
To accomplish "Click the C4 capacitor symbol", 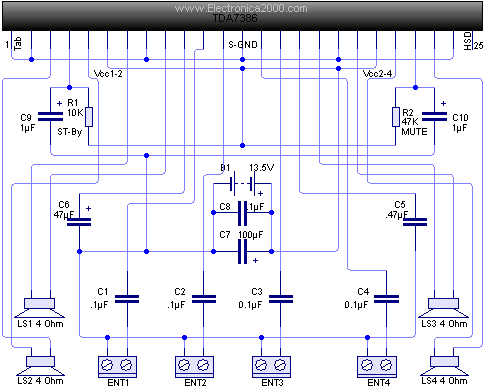I will 386,299.
